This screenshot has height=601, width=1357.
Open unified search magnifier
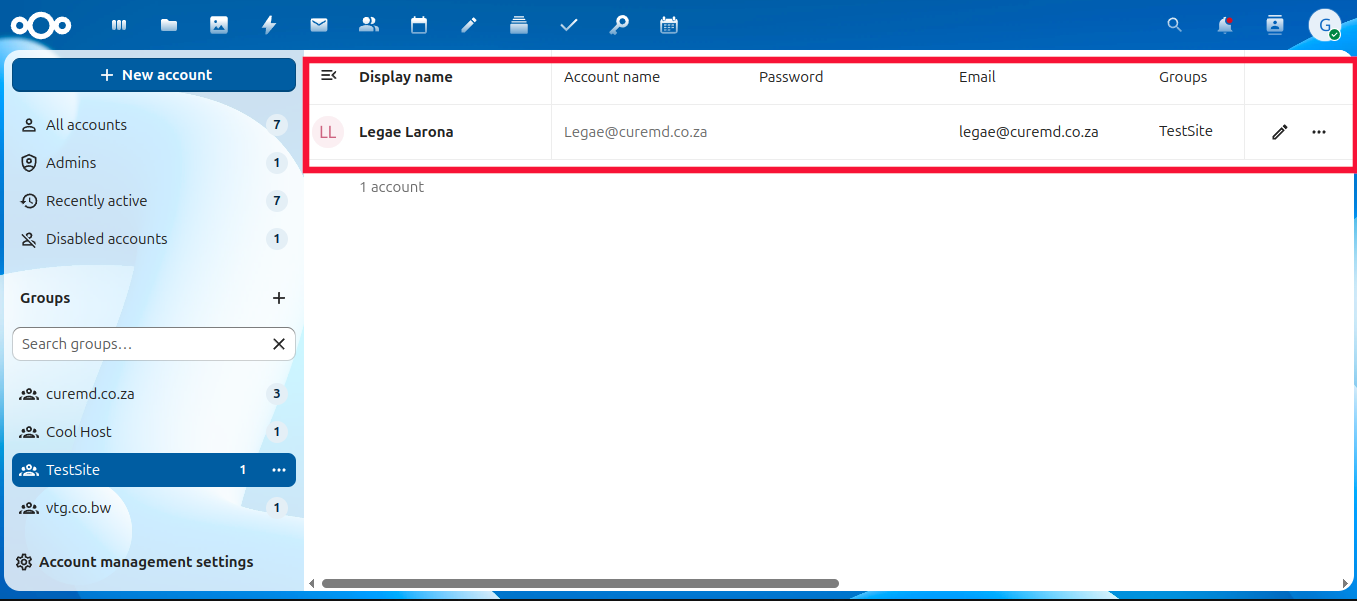click(1175, 25)
